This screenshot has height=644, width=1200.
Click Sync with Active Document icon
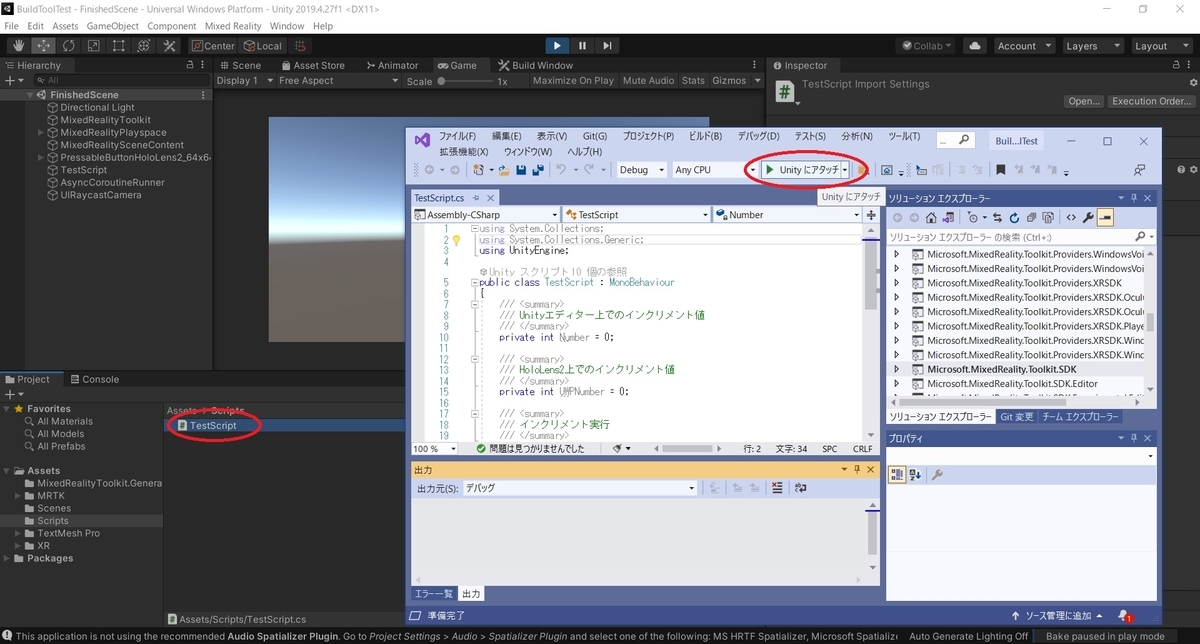(x=997, y=217)
